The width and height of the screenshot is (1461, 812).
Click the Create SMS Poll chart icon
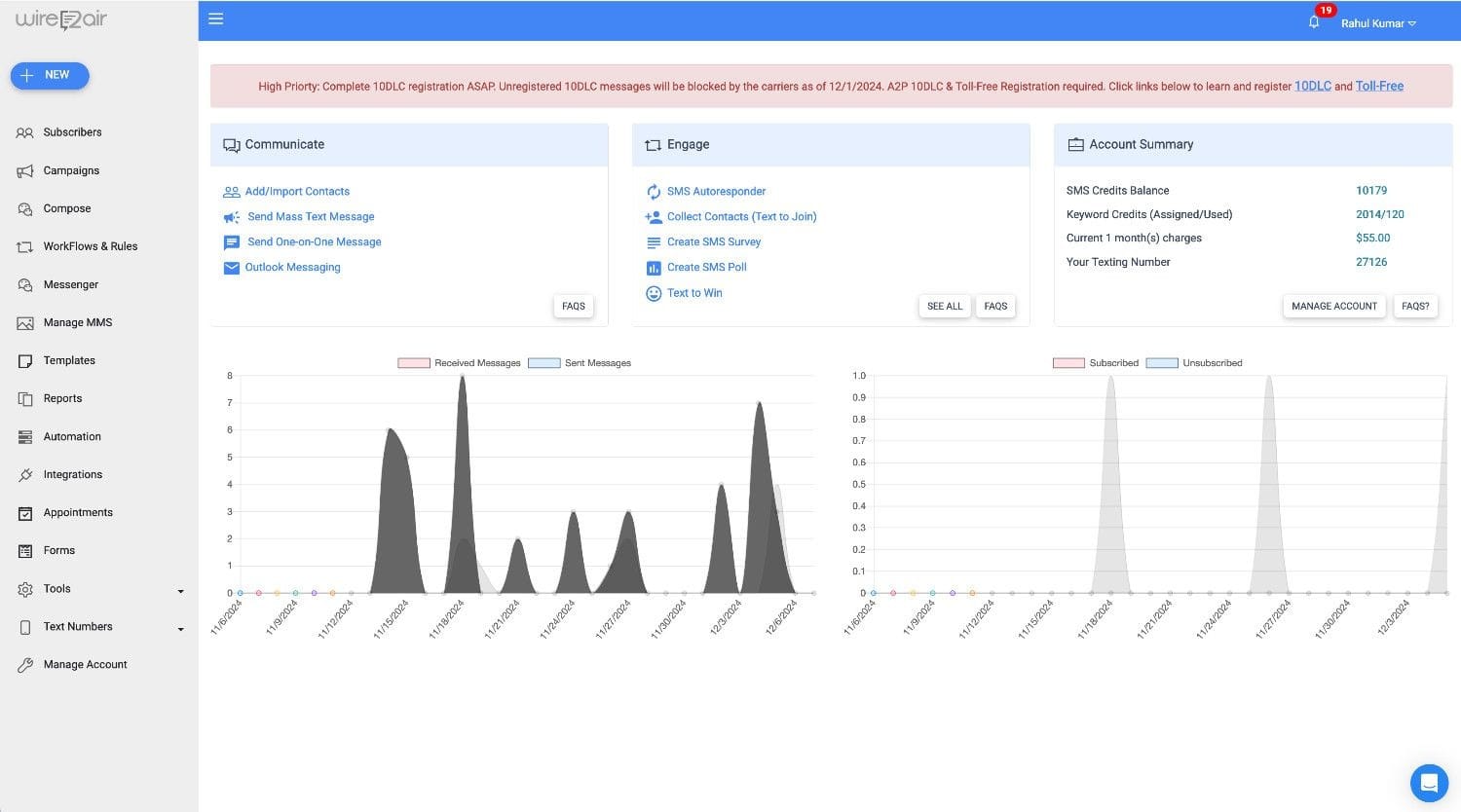(654, 268)
